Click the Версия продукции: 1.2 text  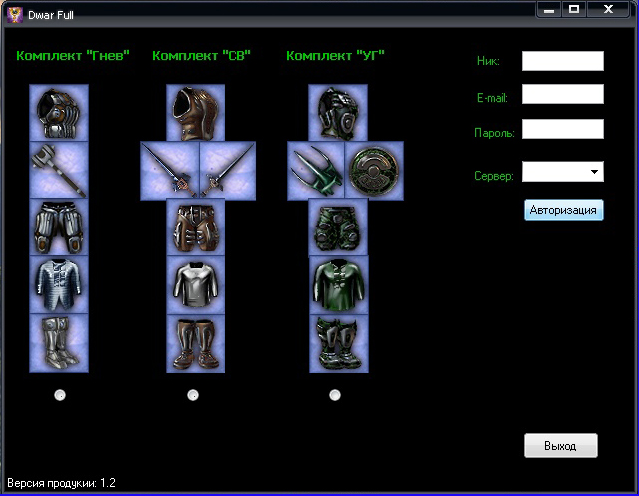62,483
